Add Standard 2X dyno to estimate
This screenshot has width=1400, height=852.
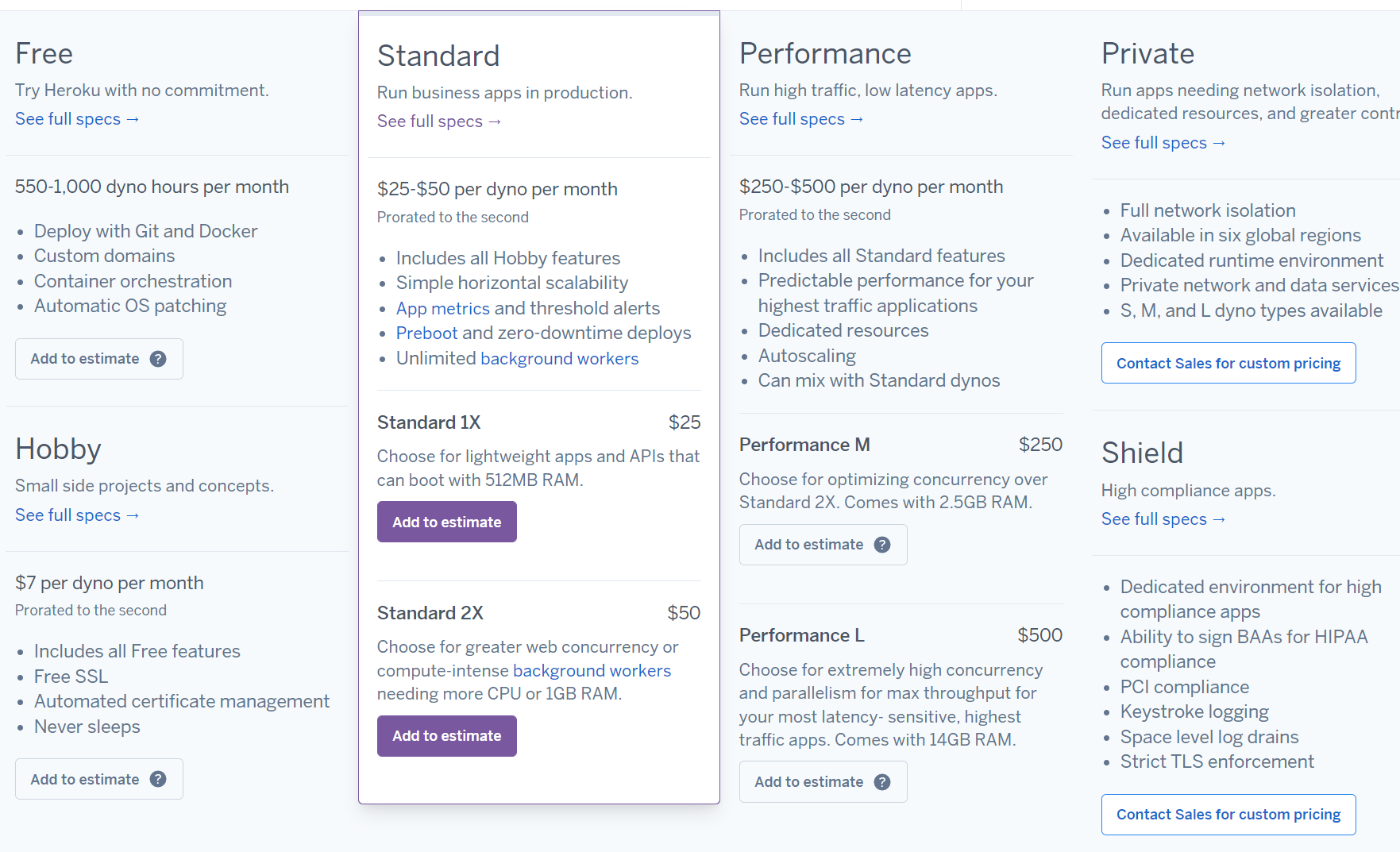click(x=447, y=736)
